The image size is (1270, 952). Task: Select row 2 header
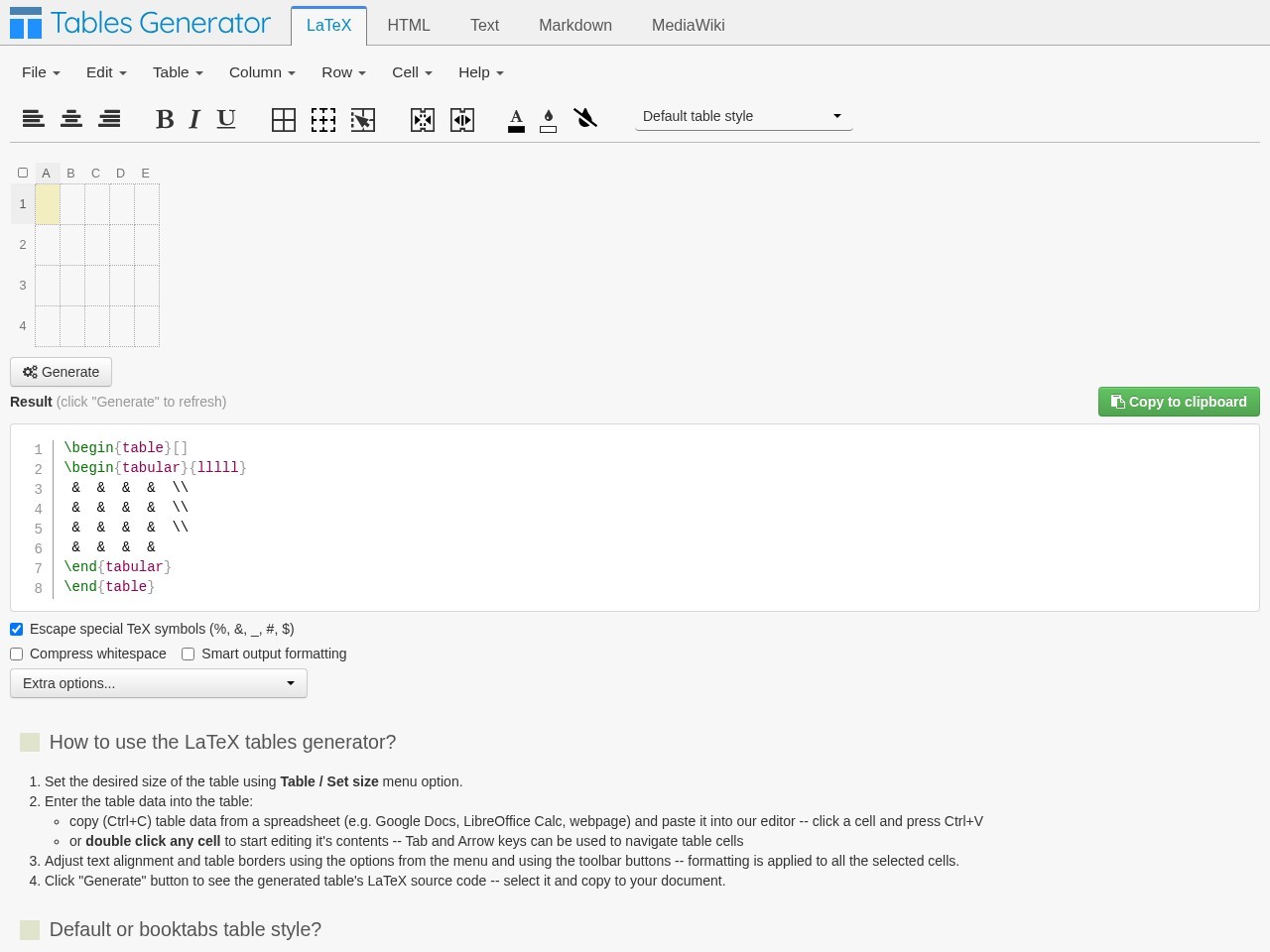pos(22,245)
